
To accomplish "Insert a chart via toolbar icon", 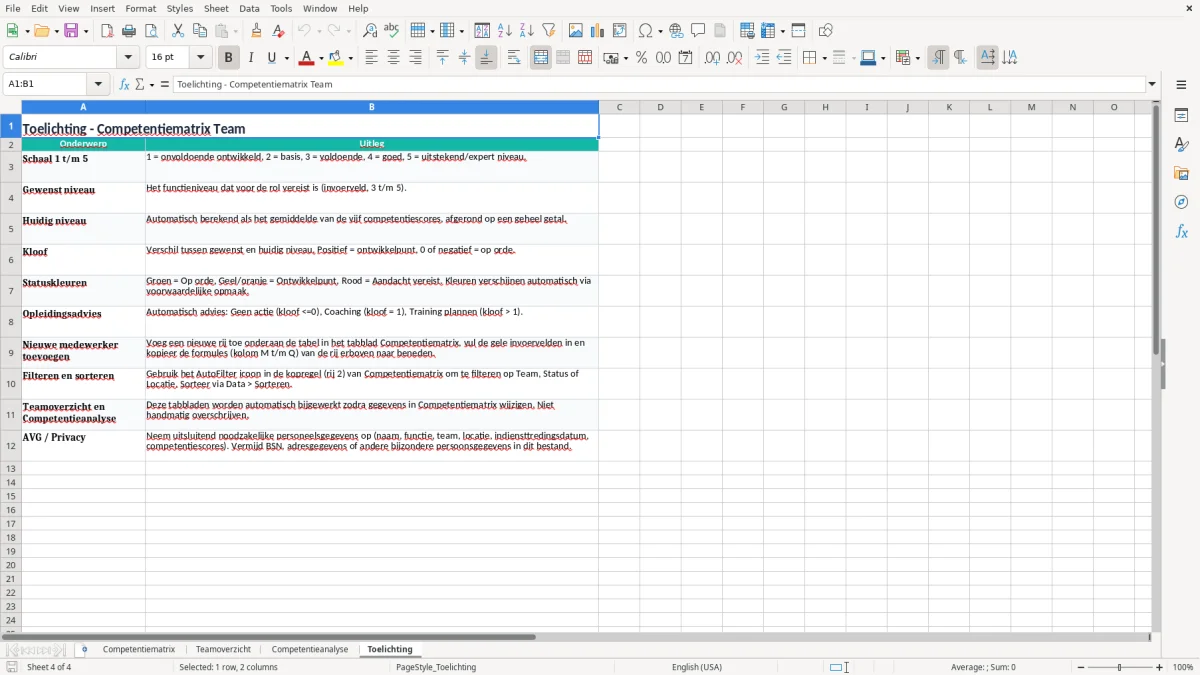I will tap(598, 31).
